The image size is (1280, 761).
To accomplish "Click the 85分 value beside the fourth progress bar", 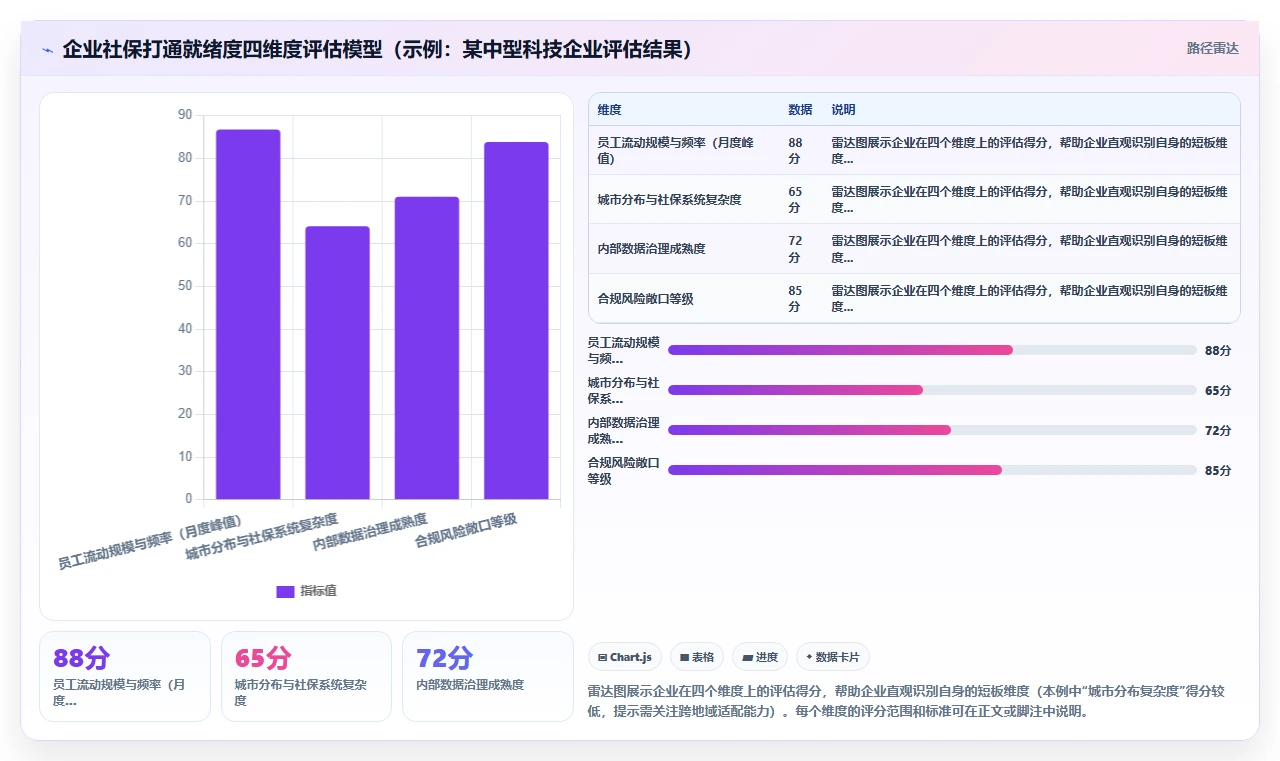I will [1218, 471].
